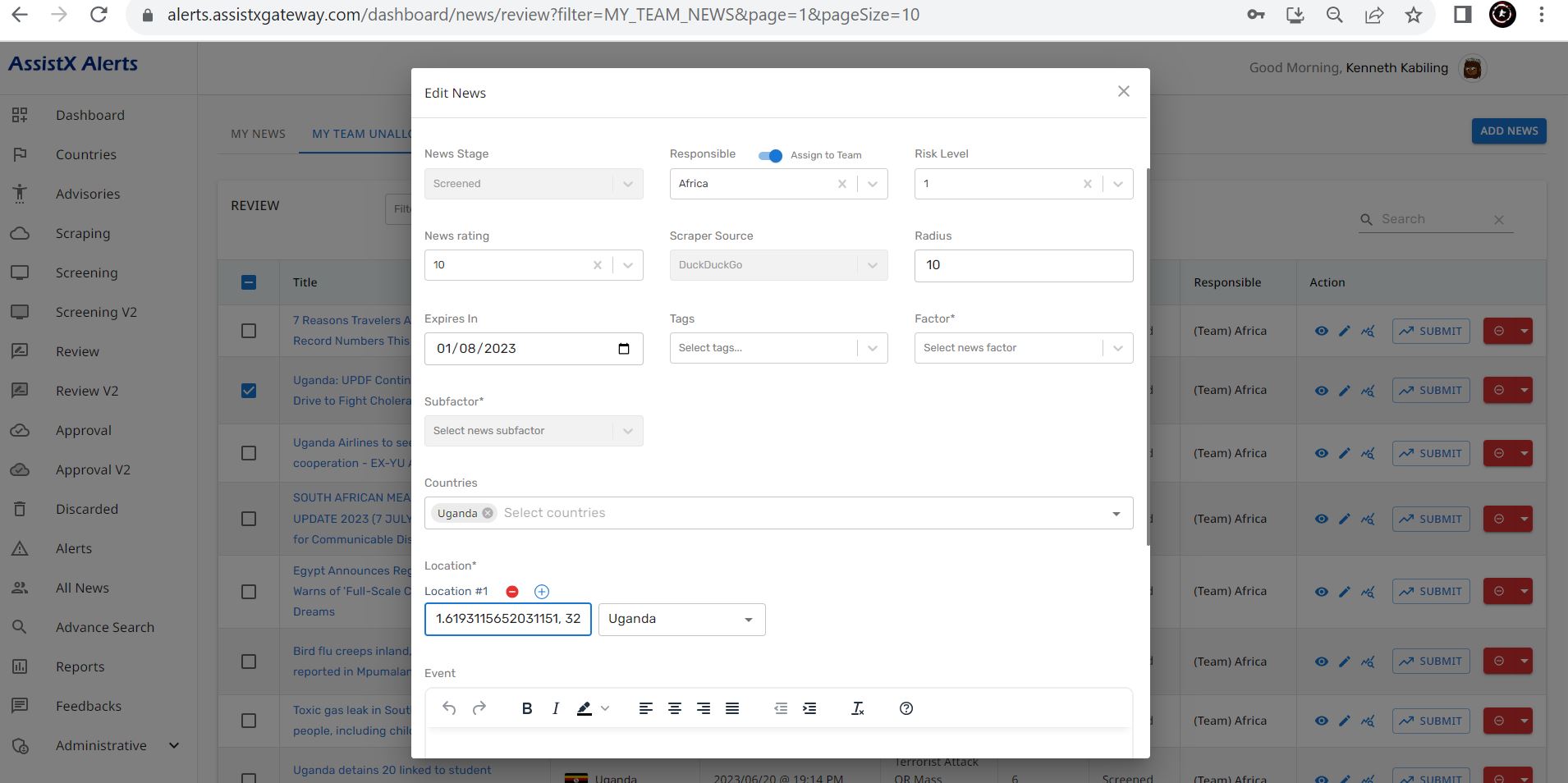The image size is (1568, 783).
Task: Click the highlight color marker tool
Action: click(x=585, y=708)
